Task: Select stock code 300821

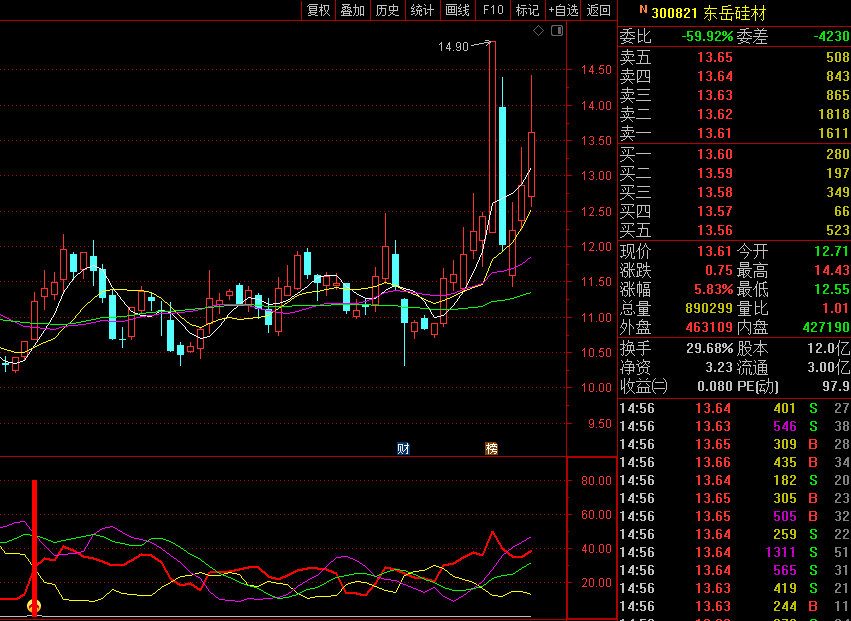Action: (x=675, y=13)
